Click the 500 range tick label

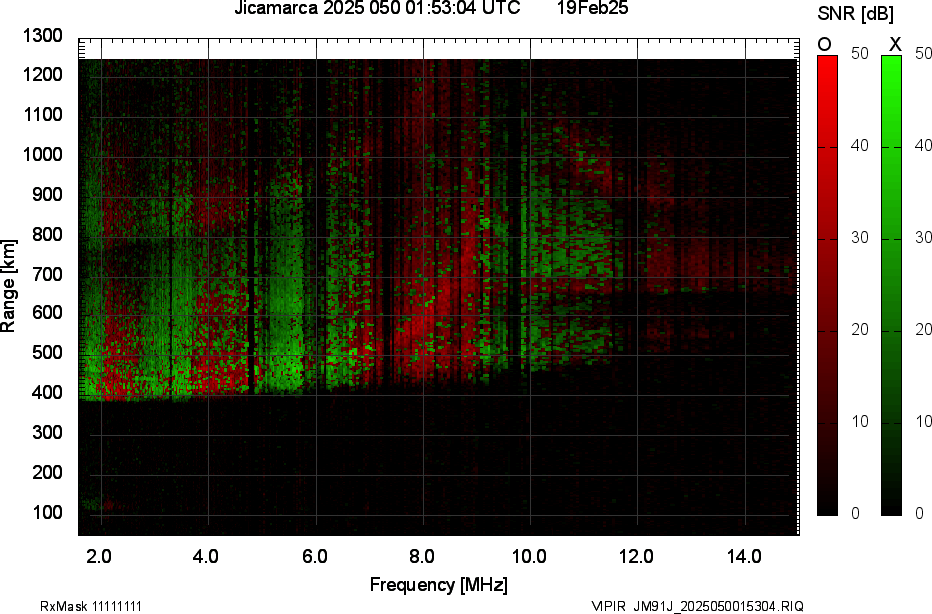click(x=48, y=352)
